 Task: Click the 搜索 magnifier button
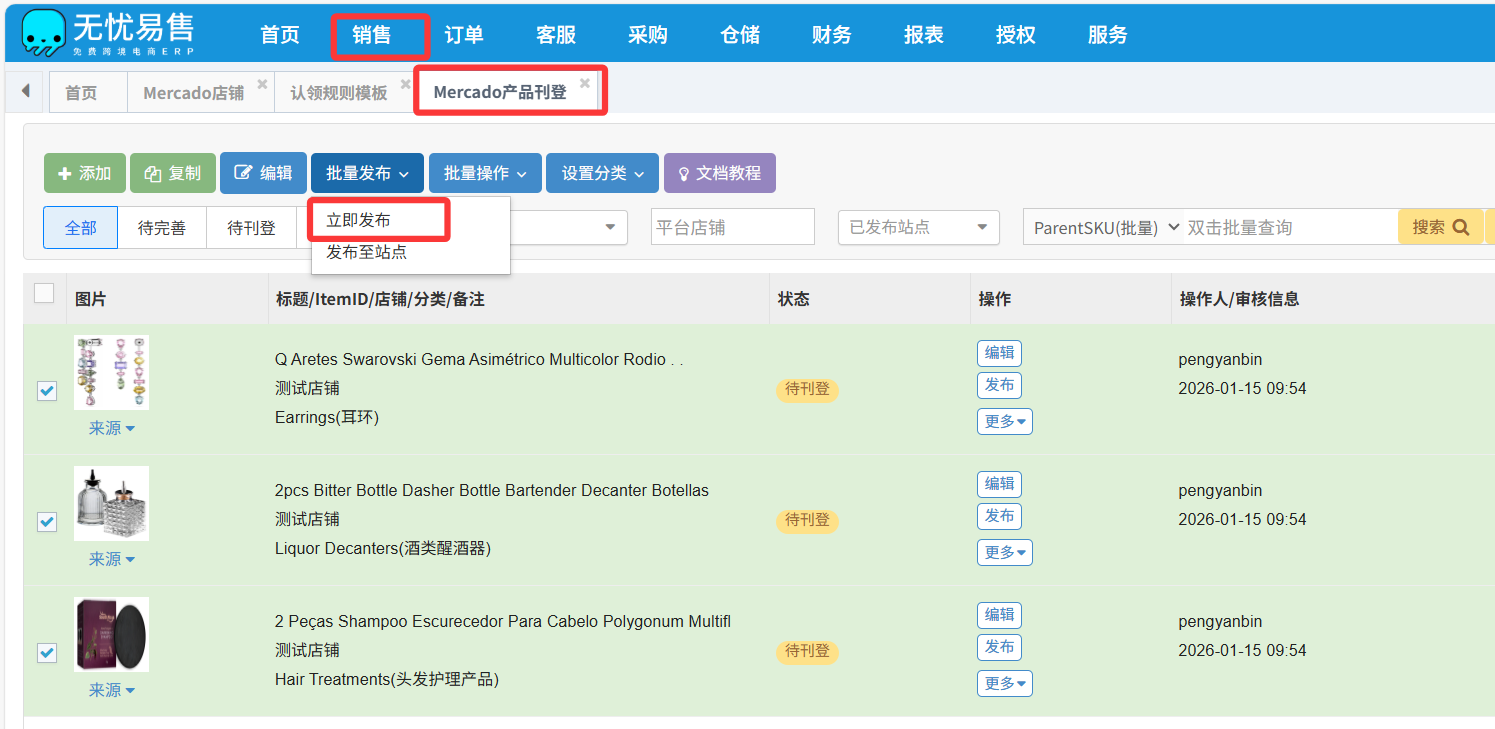(1439, 227)
